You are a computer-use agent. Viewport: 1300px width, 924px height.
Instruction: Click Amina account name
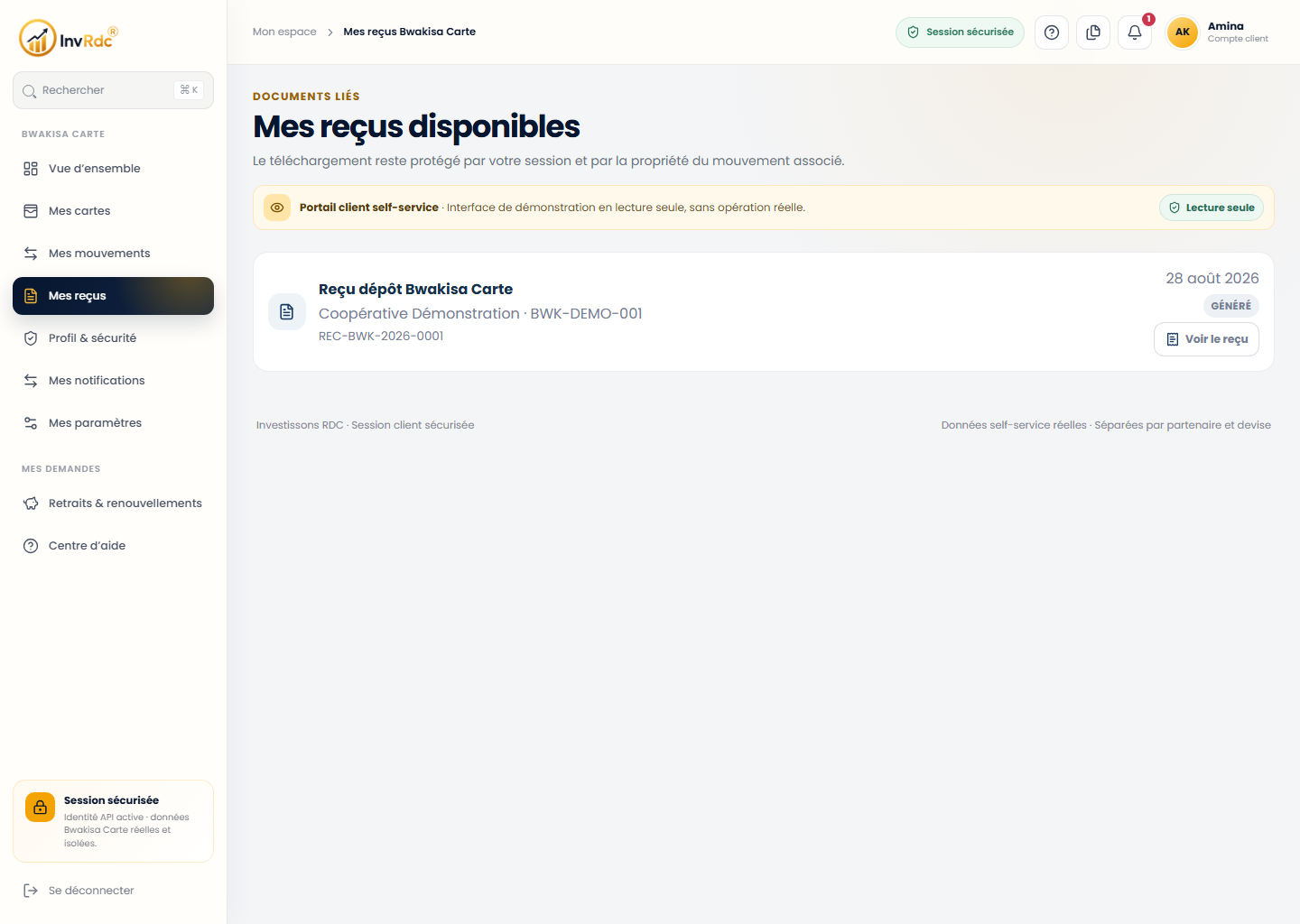click(1226, 26)
